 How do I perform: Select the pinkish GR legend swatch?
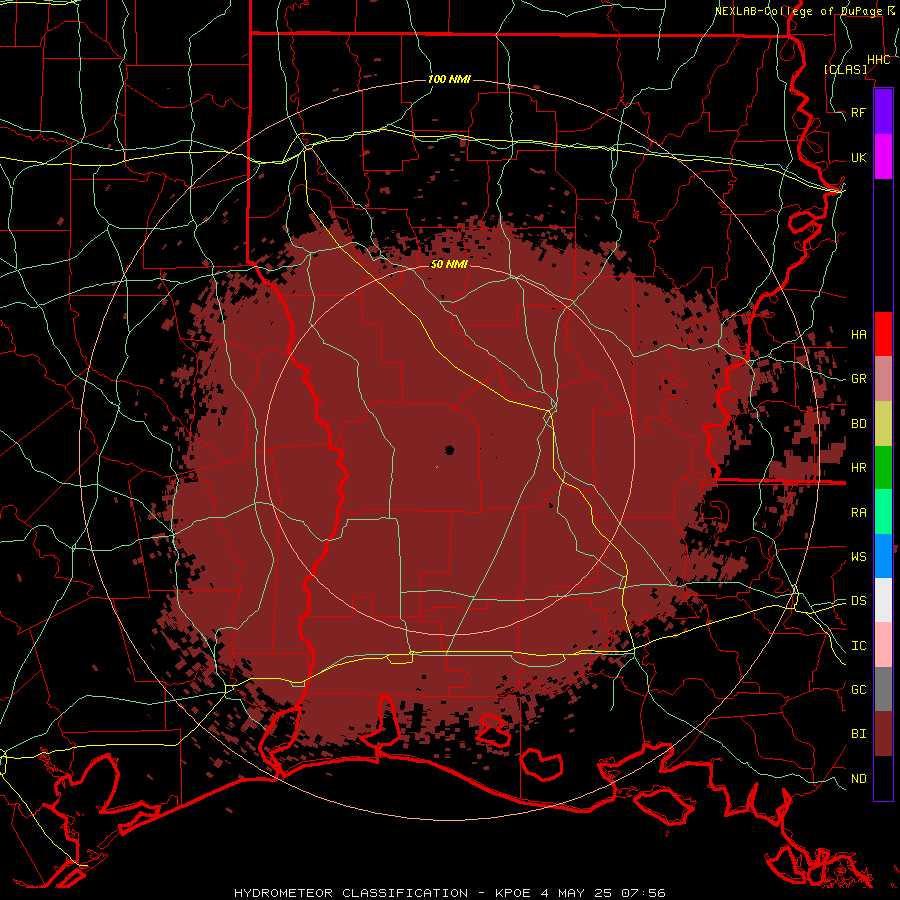[x=883, y=379]
